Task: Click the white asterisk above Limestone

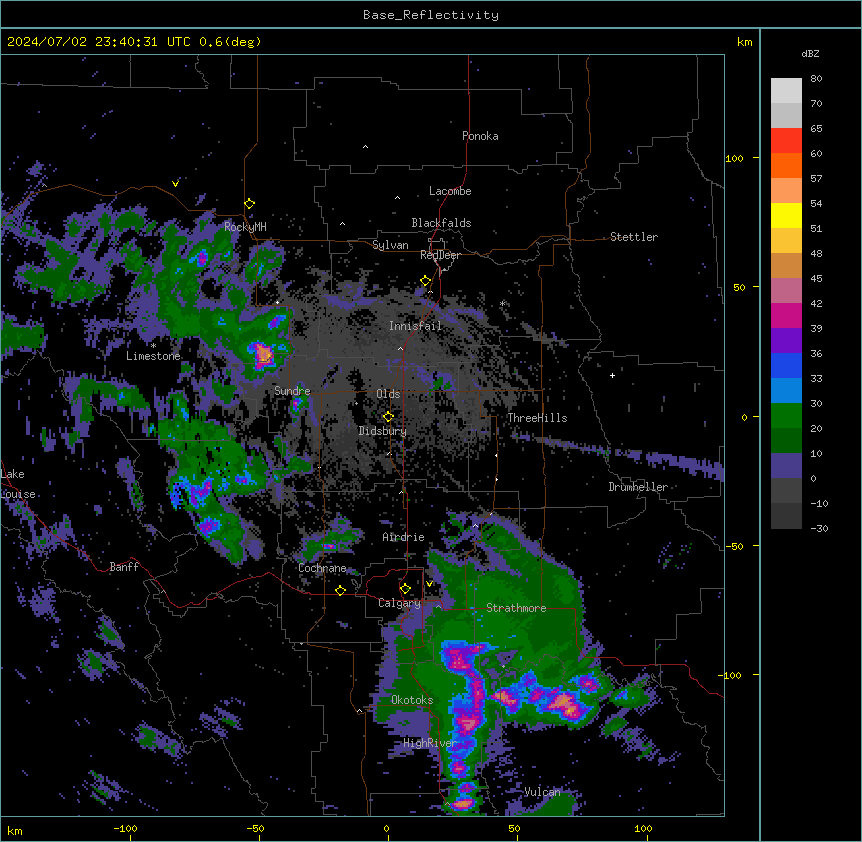Action: pyautogui.click(x=153, y=346)
